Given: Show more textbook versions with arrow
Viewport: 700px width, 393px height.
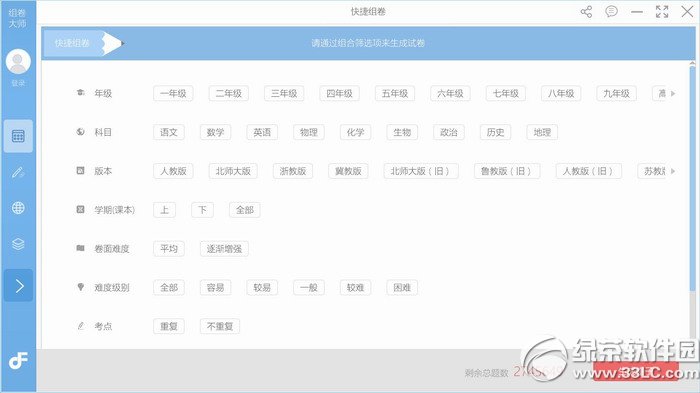Looking at the screenshot, I should 673,171.
